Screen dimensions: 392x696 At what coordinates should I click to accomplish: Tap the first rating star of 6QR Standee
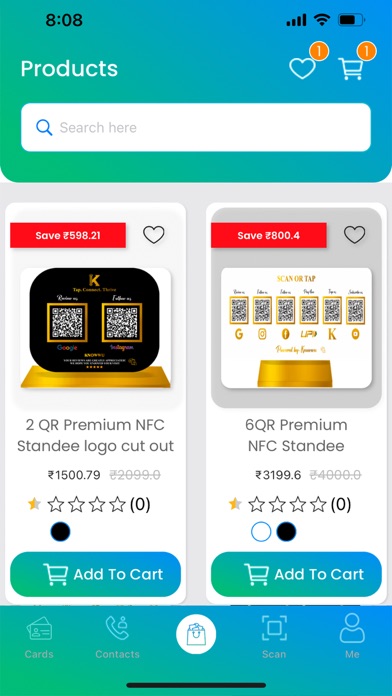coord(235,504)
